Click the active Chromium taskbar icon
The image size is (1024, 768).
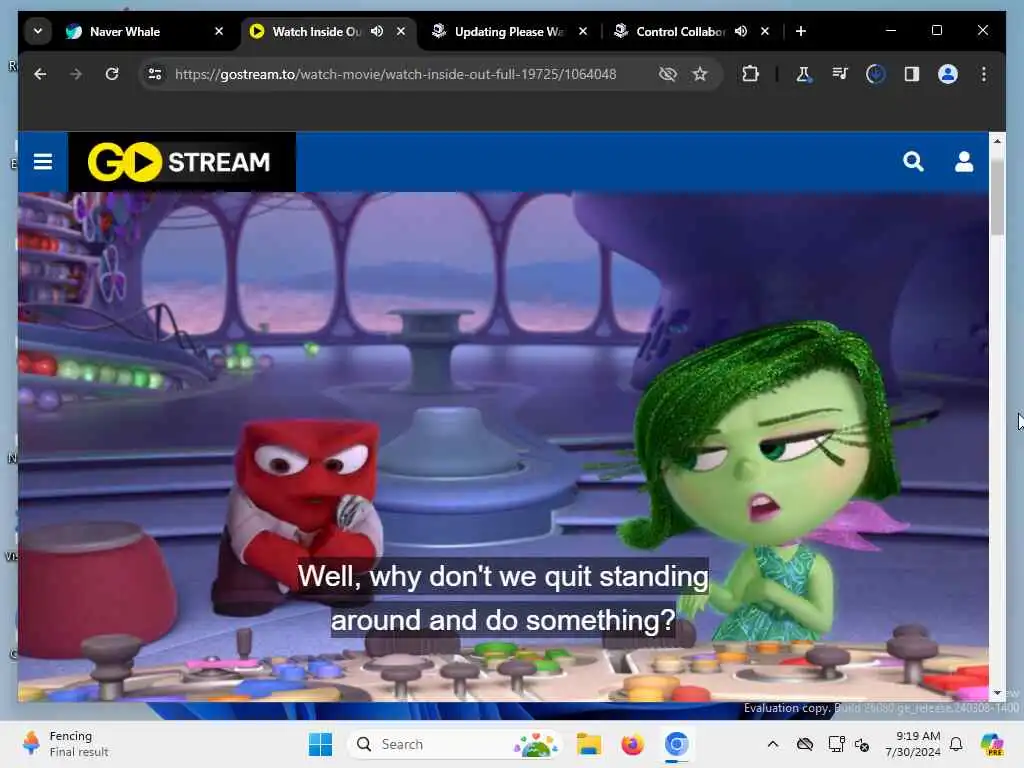click(677, 744)
